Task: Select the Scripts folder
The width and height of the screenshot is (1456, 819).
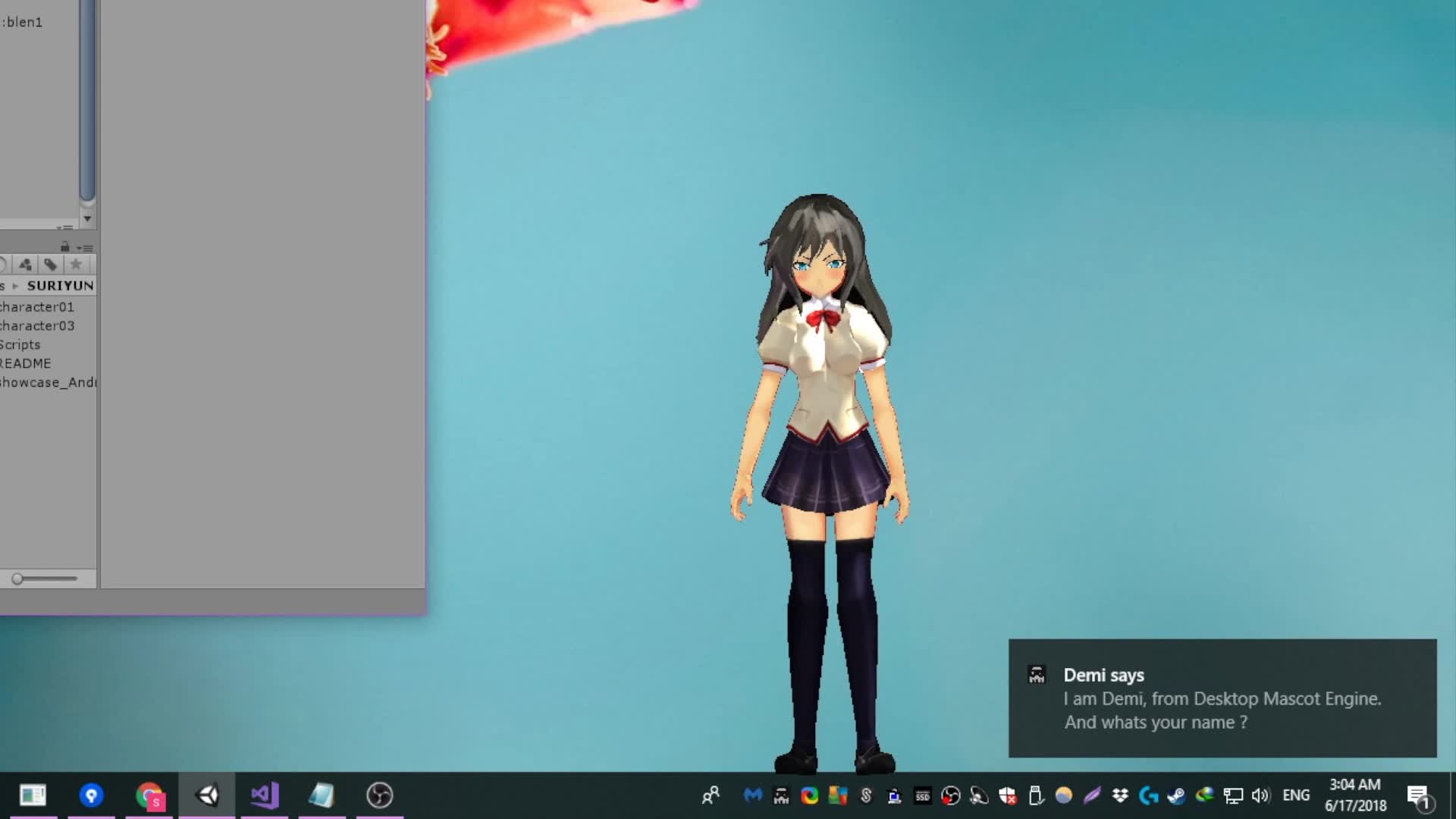Action: click(x=20, y=345)
